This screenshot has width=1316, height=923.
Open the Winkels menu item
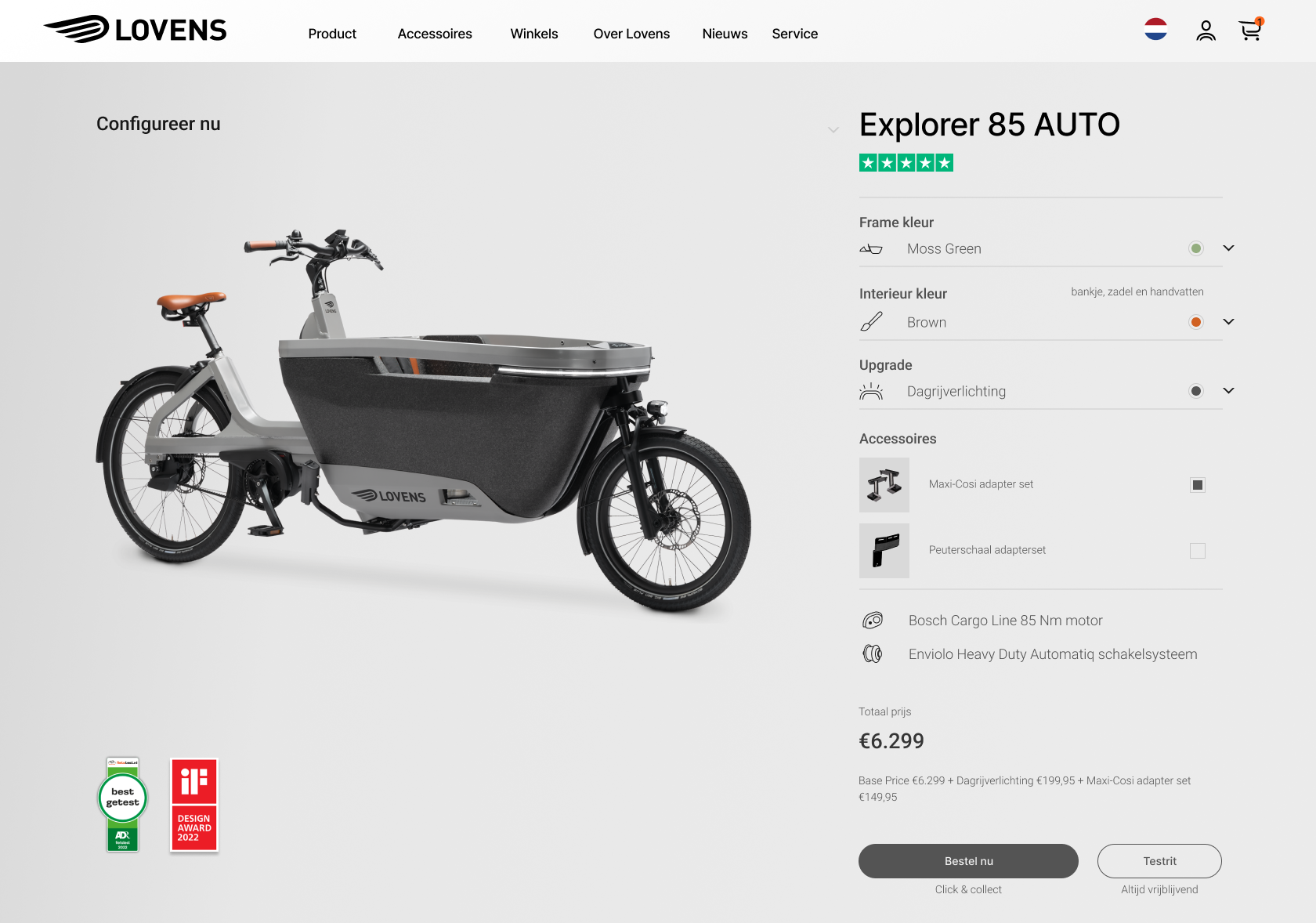tap(534, 34)
